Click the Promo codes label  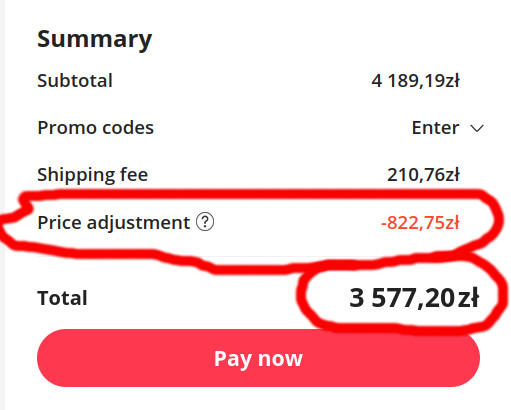pos(96,128)
